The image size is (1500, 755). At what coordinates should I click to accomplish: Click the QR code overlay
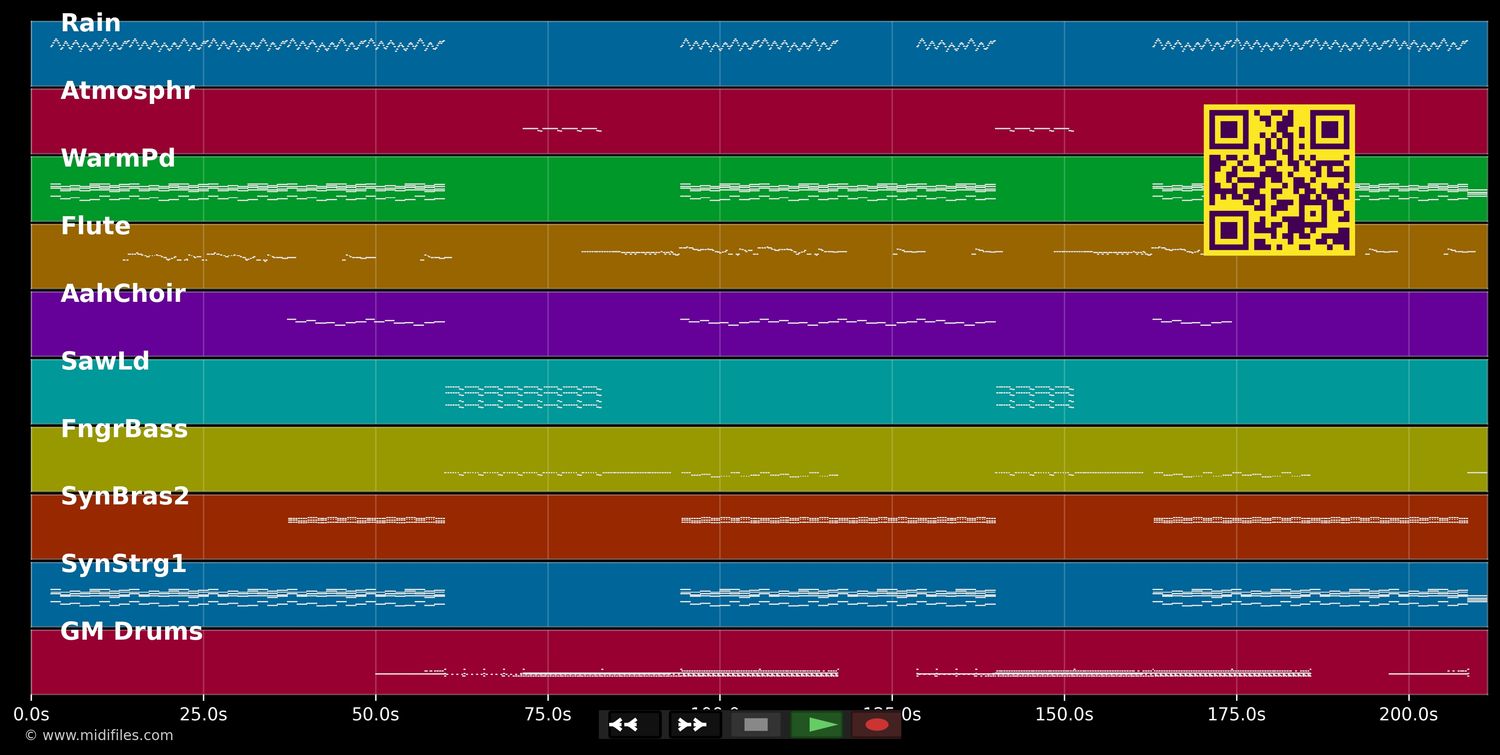pyautogui.click(x=1279, y=179)
